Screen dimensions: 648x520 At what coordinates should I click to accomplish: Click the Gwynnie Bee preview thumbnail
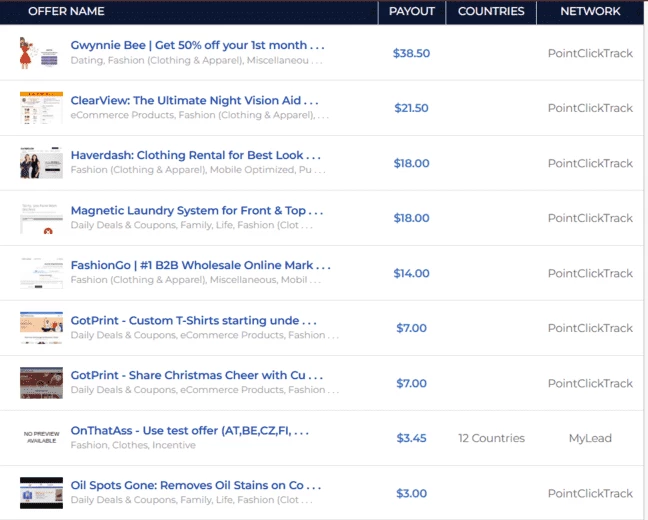click(x=41, y=52)
